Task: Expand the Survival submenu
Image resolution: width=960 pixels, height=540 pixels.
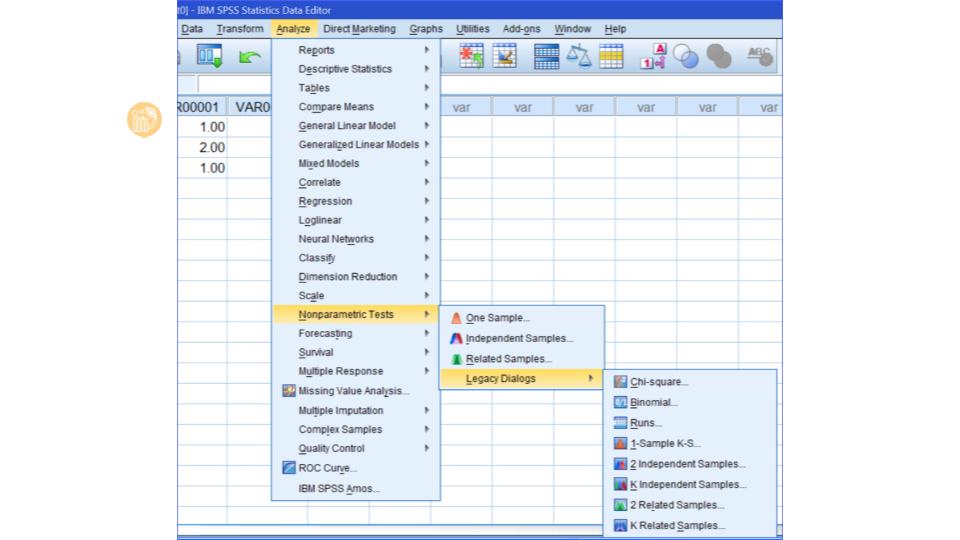Action: 356,353
